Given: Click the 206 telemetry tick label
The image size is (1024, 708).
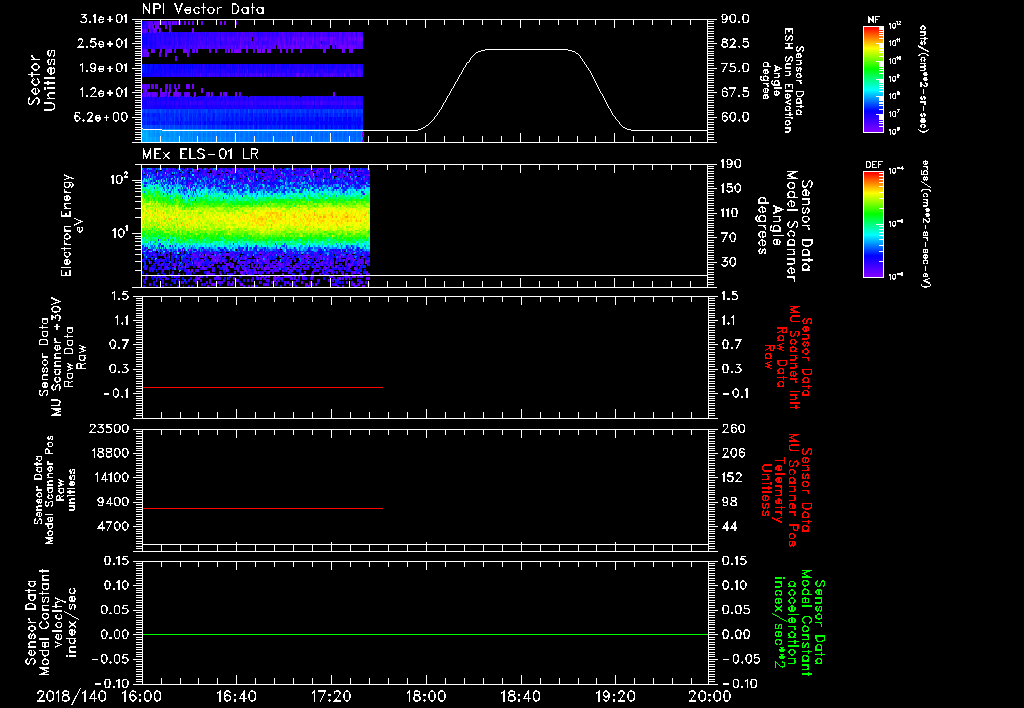Looking at the screenshot, I should point(732,453).
